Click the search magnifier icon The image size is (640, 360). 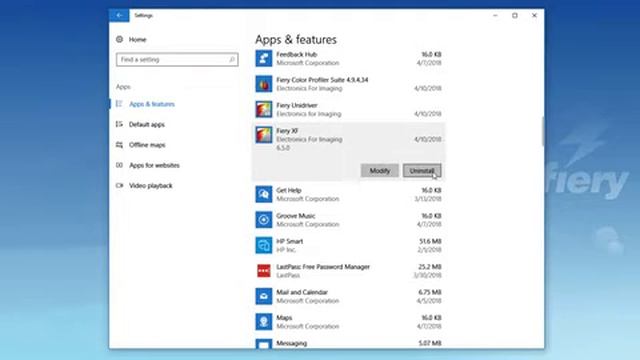[232, 60]
